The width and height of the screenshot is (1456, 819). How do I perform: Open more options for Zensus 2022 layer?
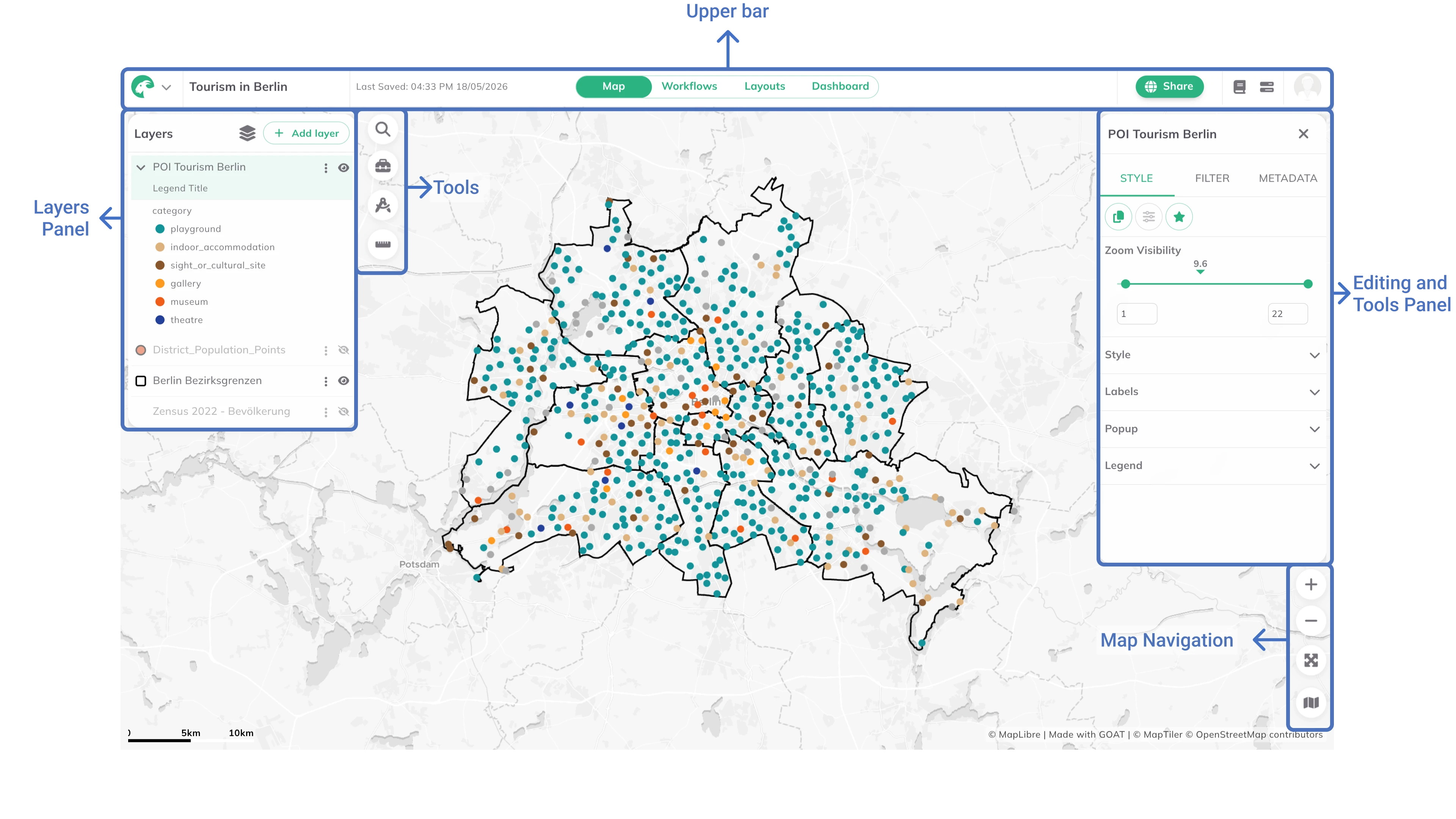click(326, 413)
